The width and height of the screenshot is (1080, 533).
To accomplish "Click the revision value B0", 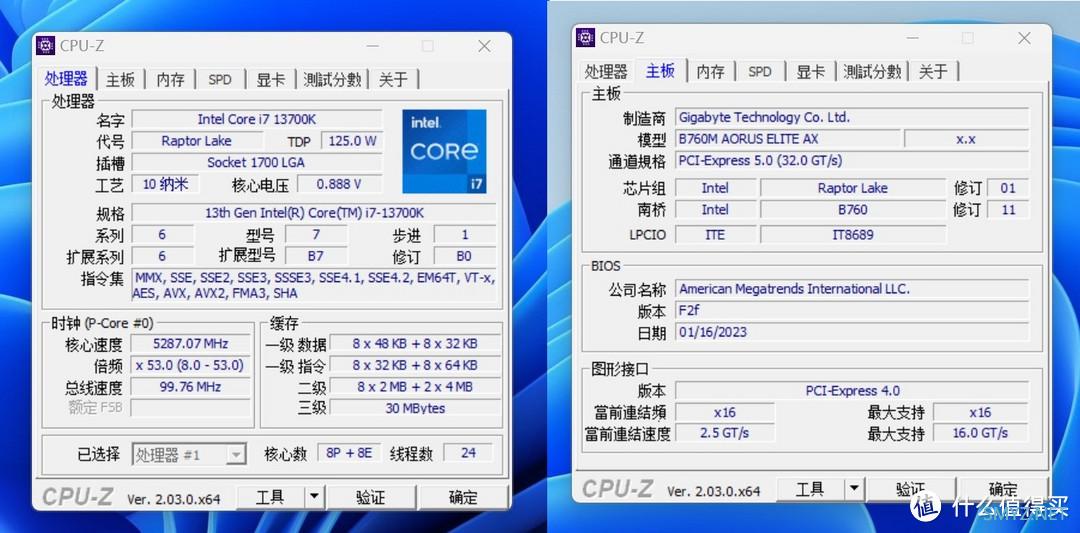I will tap(465, 256).
